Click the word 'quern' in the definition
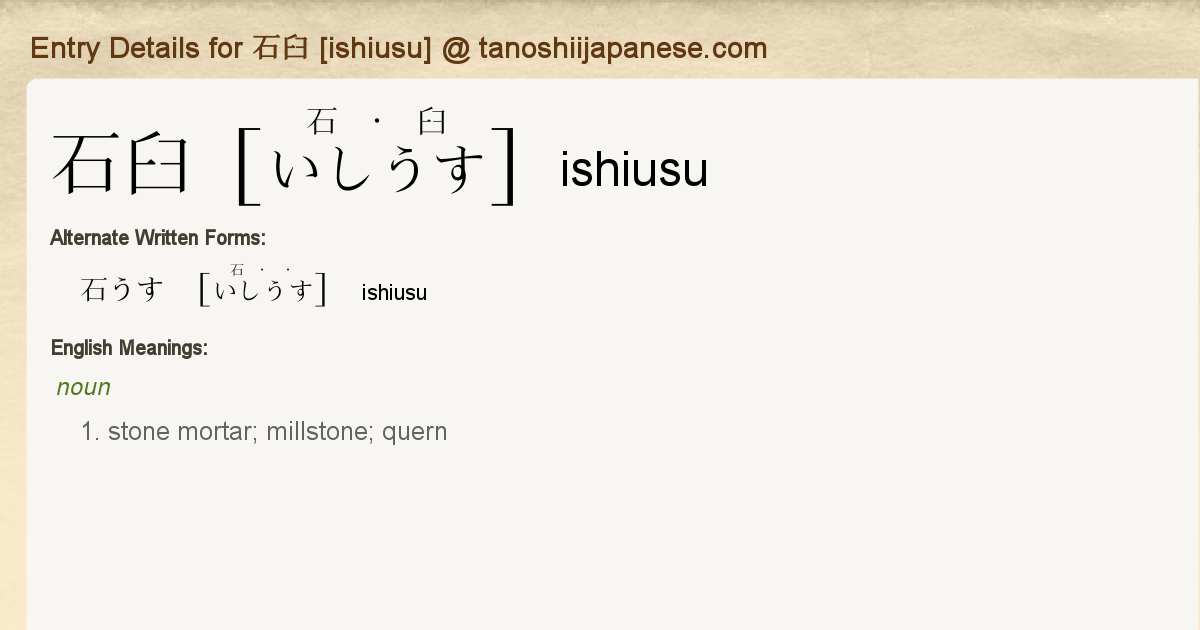 pyautogui.click(x=415, y=432)
